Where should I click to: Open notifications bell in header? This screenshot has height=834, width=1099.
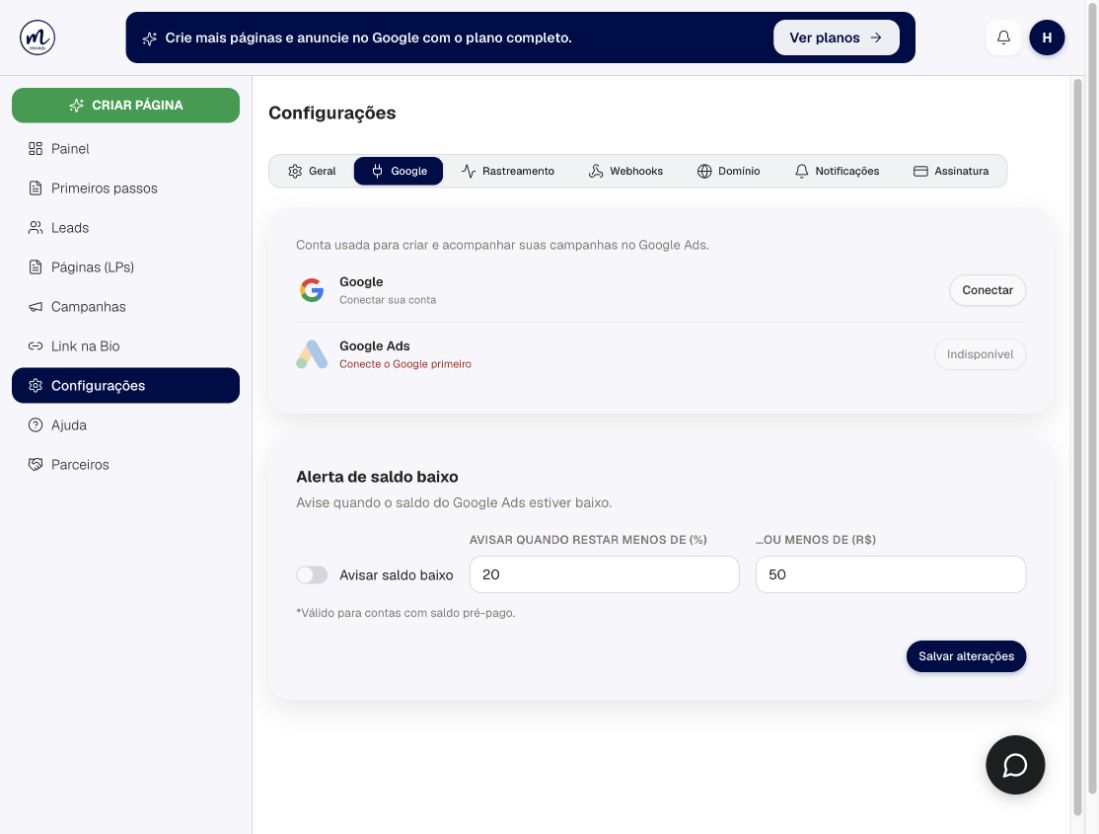coord(1004,37)
